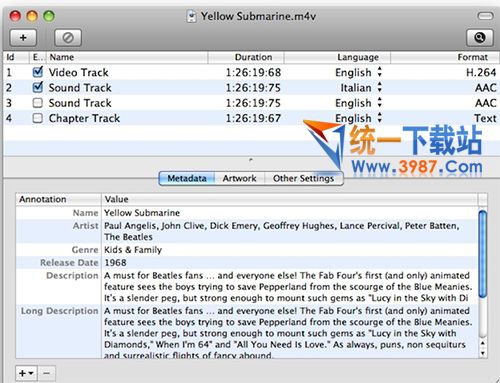Select the Genre annotation label
The image size is (500, 383).
pyautogui.click(x=85, y=250)
